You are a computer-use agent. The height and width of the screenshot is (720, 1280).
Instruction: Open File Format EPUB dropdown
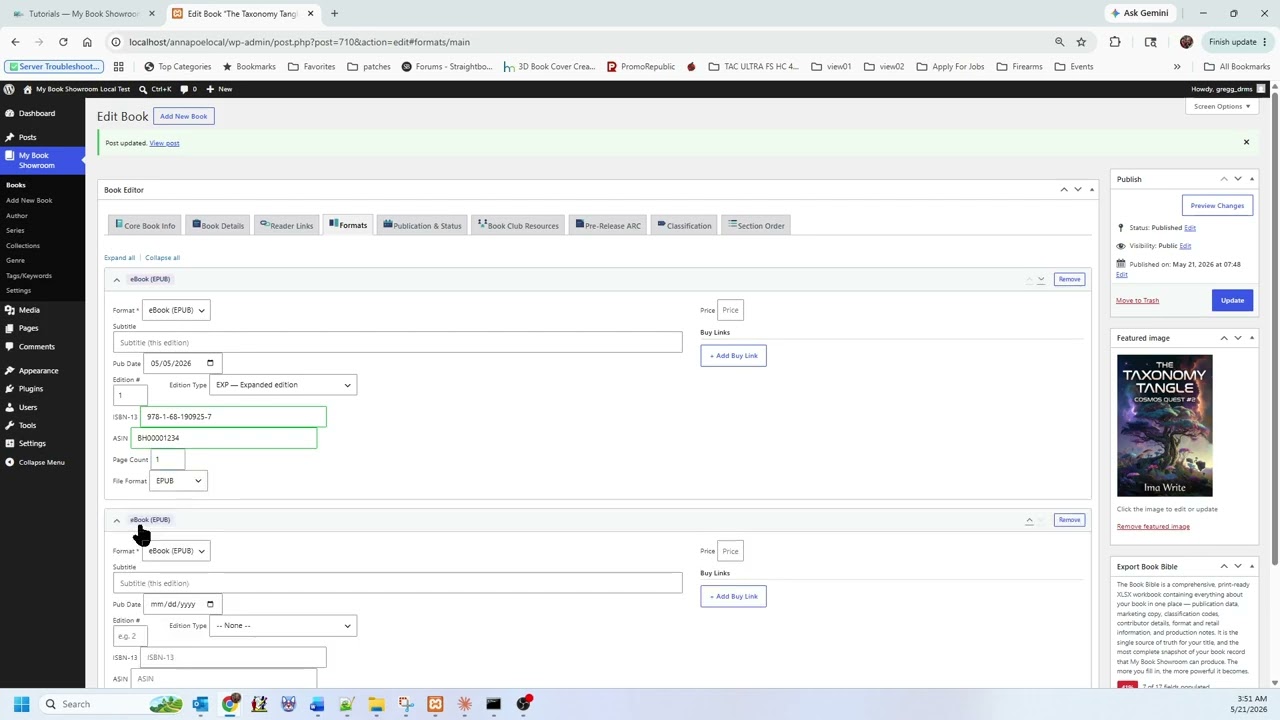(x=178, y=481)
